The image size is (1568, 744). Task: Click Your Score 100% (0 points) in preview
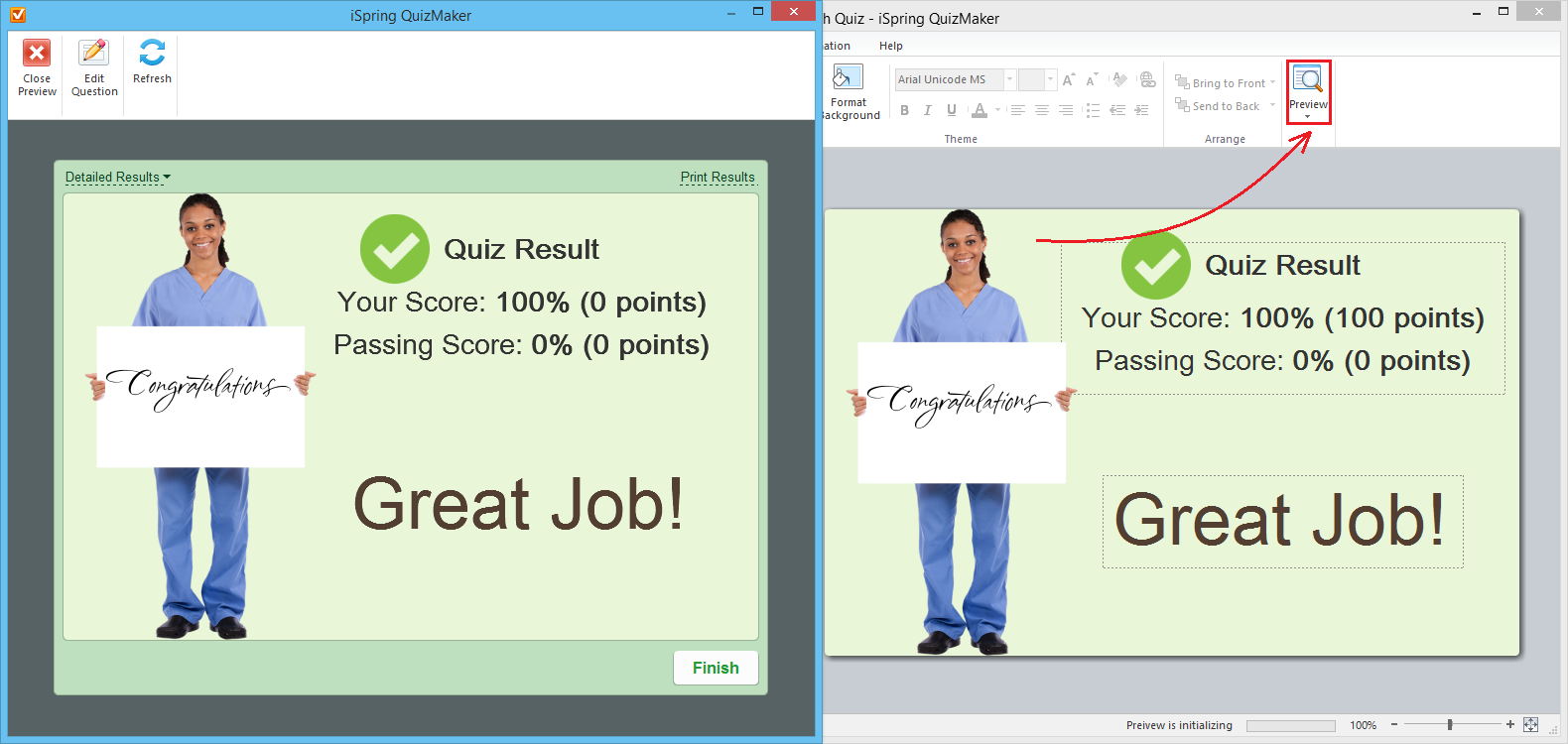click(521, 302)
